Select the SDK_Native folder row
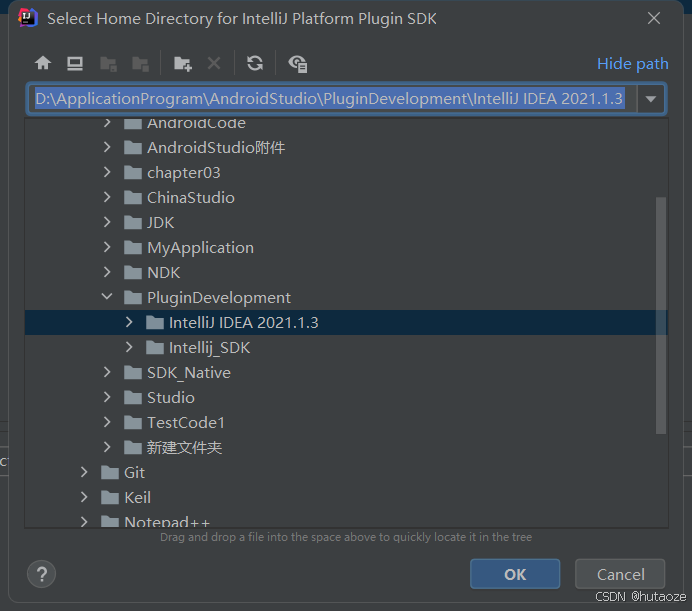 346,373
